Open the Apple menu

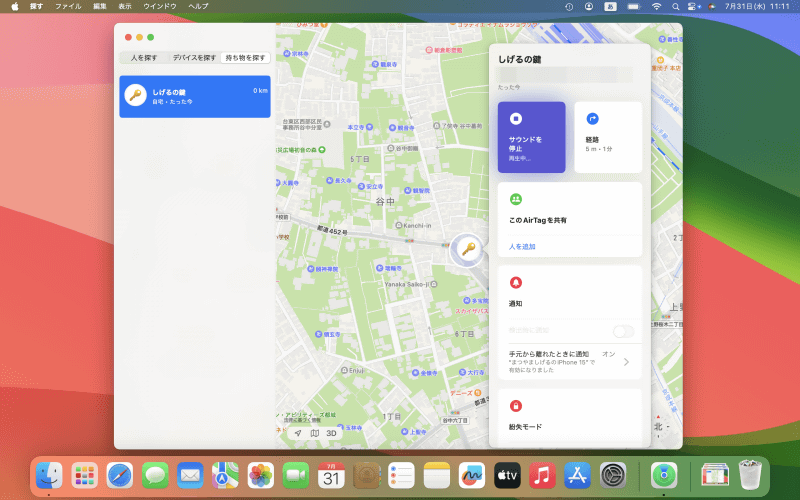[x=15, y=6]
